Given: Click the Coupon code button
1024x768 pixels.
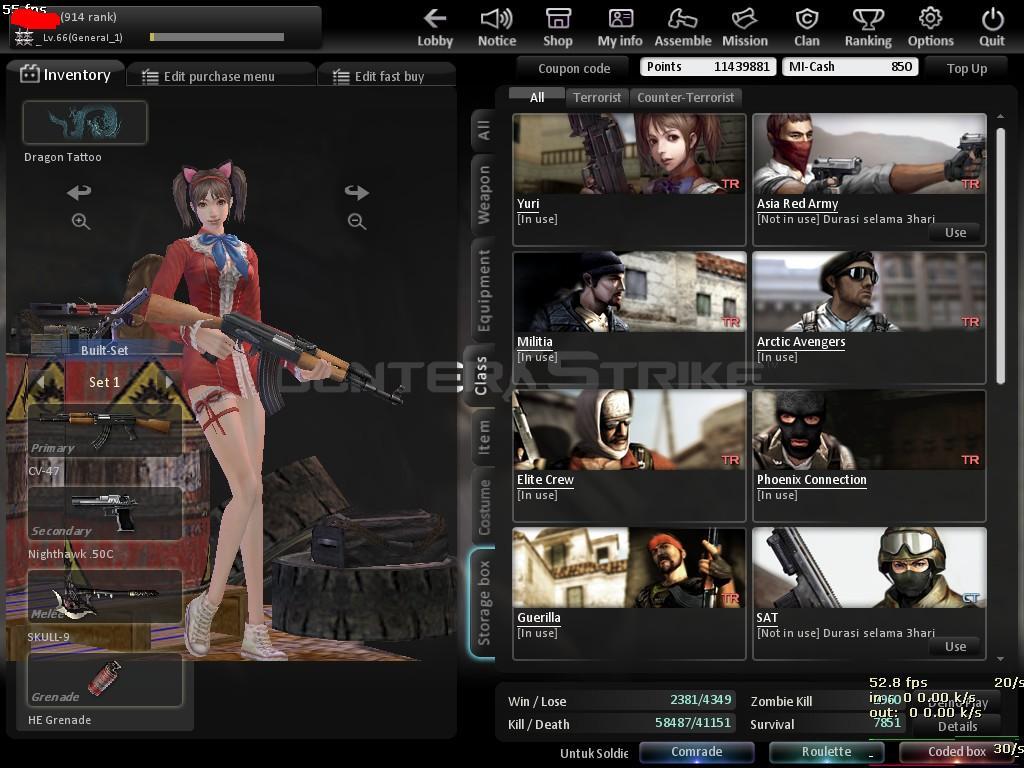Looking at the screenshot, I should pyautogui.click(x=573, y=68).
